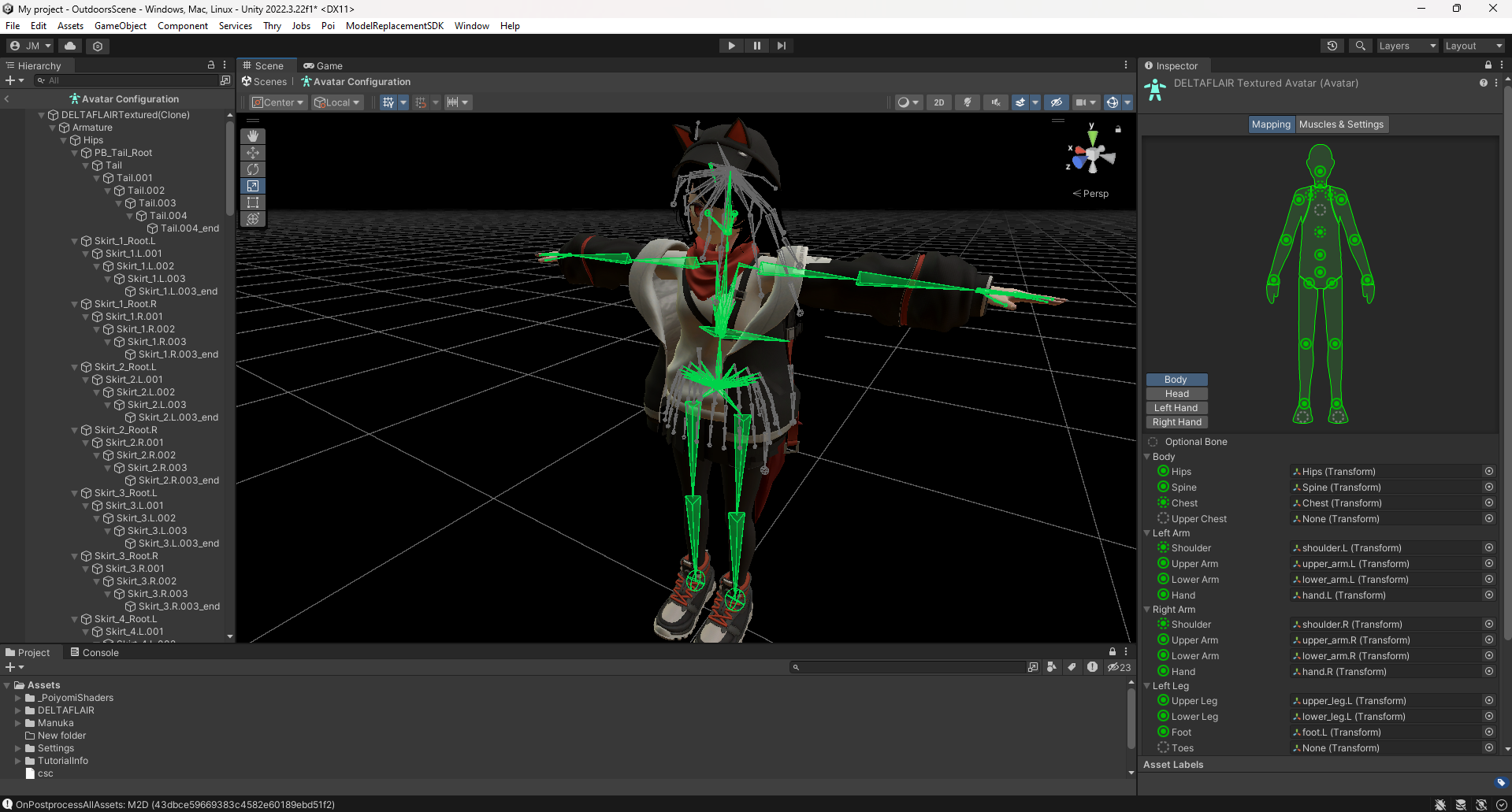1512x812 pixels.
Task: Click the Head mapping button
Action: coord(1176,394)
